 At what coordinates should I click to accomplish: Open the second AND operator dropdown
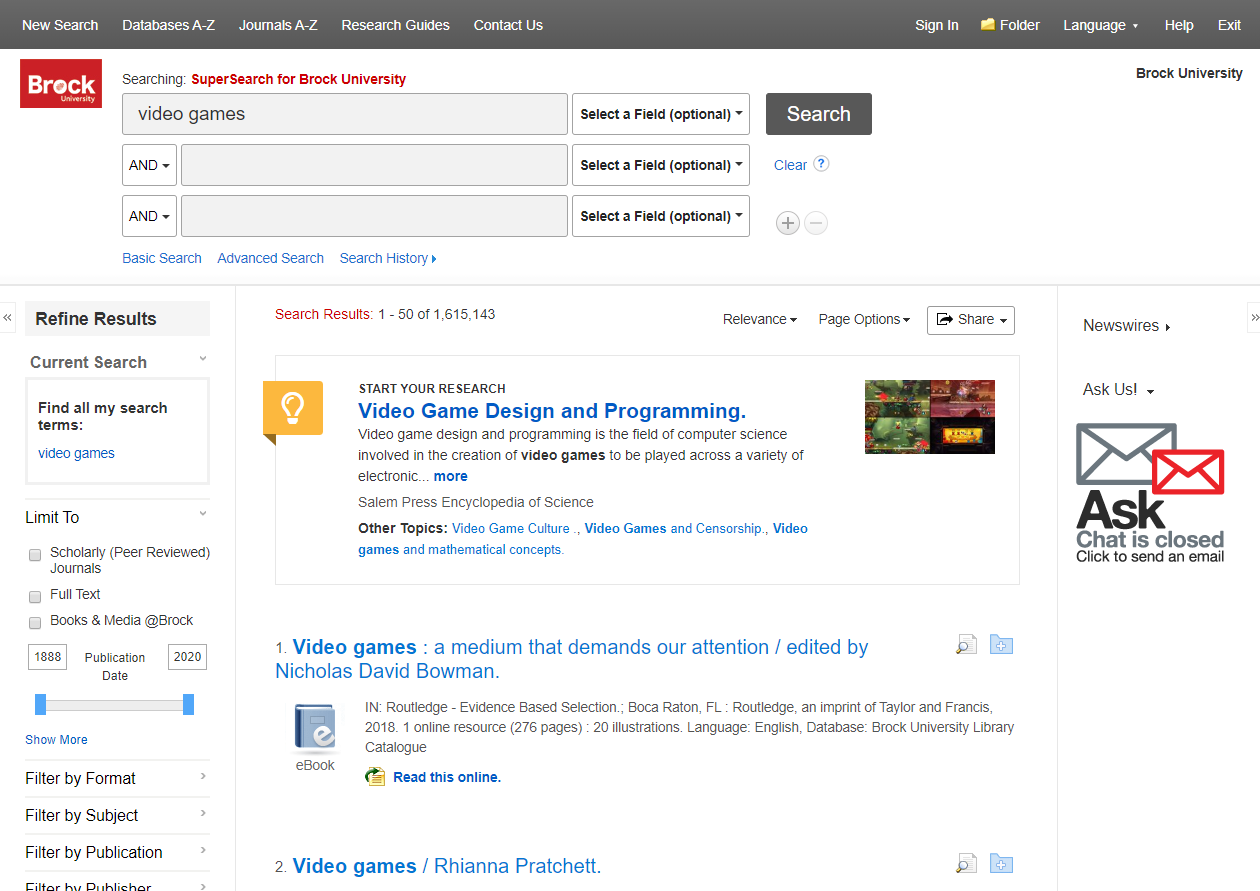click(150, 216)
